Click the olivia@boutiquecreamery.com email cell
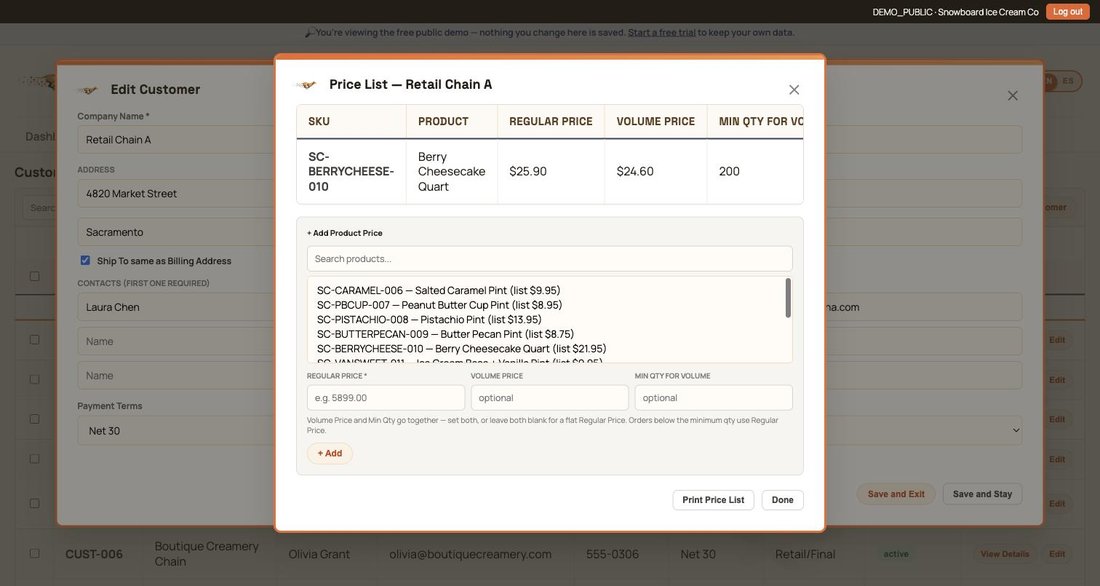 [x=470, y=554]
